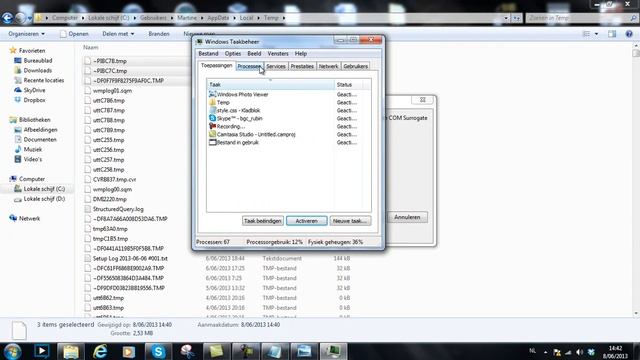Open the Vensters menu
The width and height of the screenshot is (640, 360).
click(278, 53)
